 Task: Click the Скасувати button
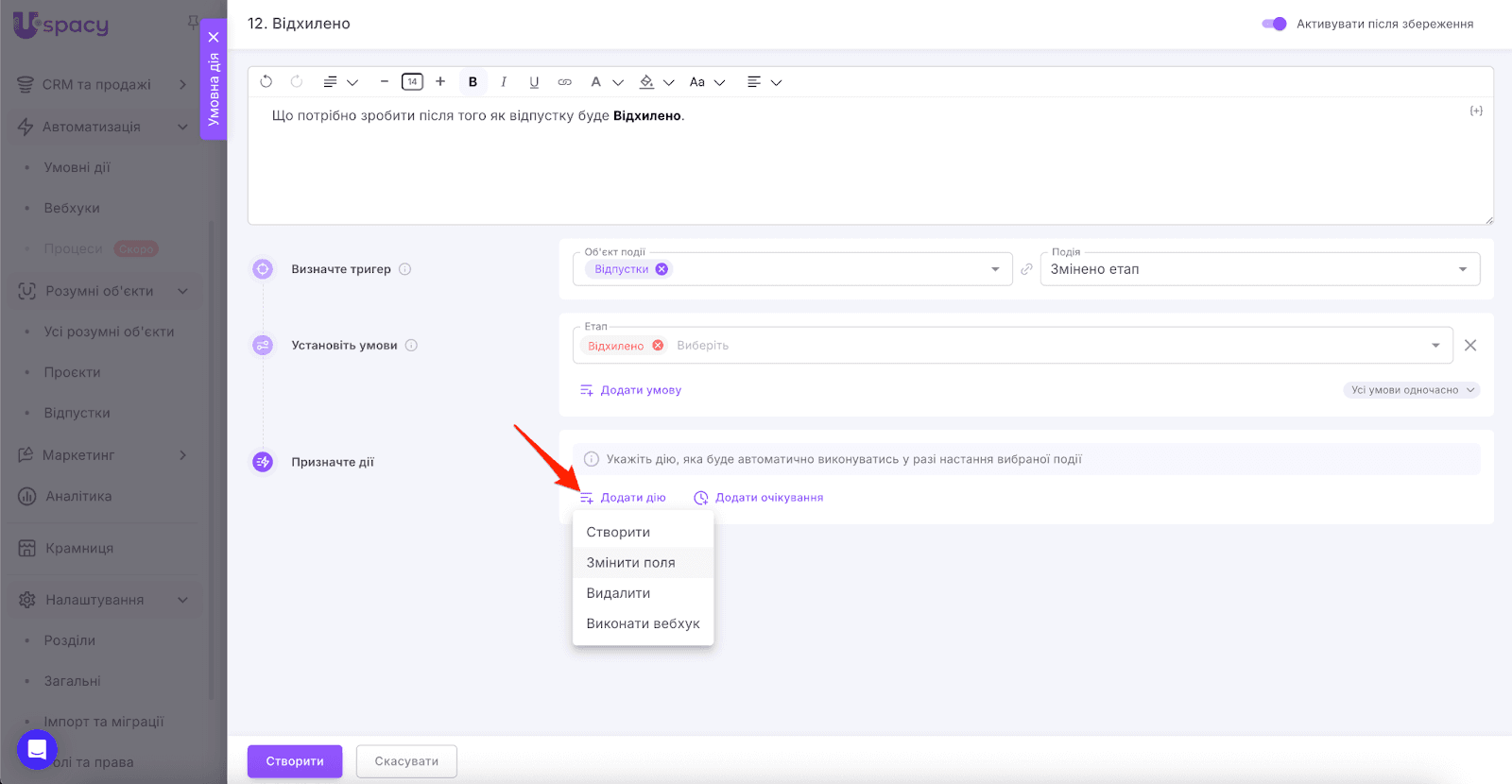click(x=406, y=761)
